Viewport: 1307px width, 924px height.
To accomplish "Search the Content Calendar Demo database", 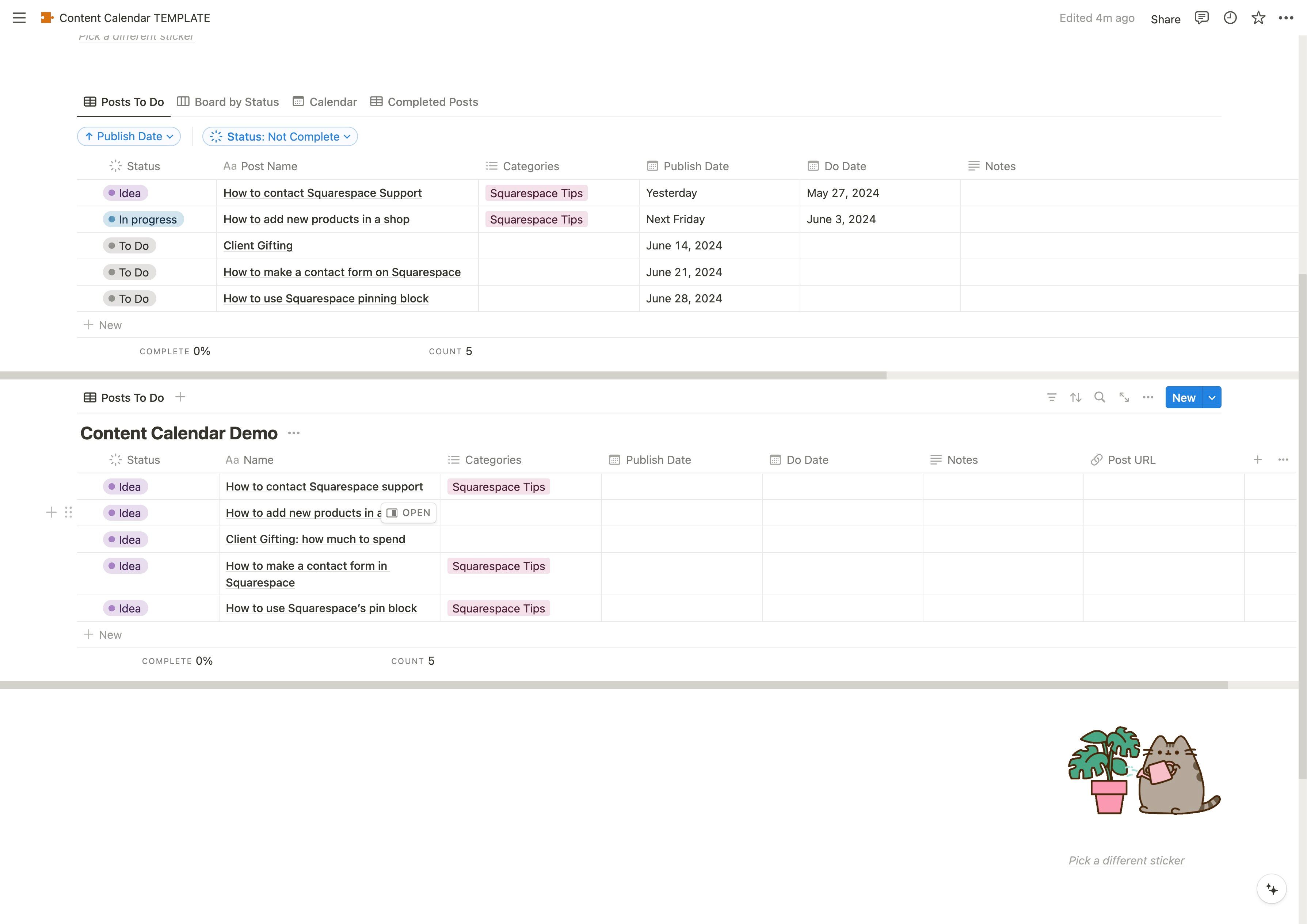I will click(x=1100, y=397).
